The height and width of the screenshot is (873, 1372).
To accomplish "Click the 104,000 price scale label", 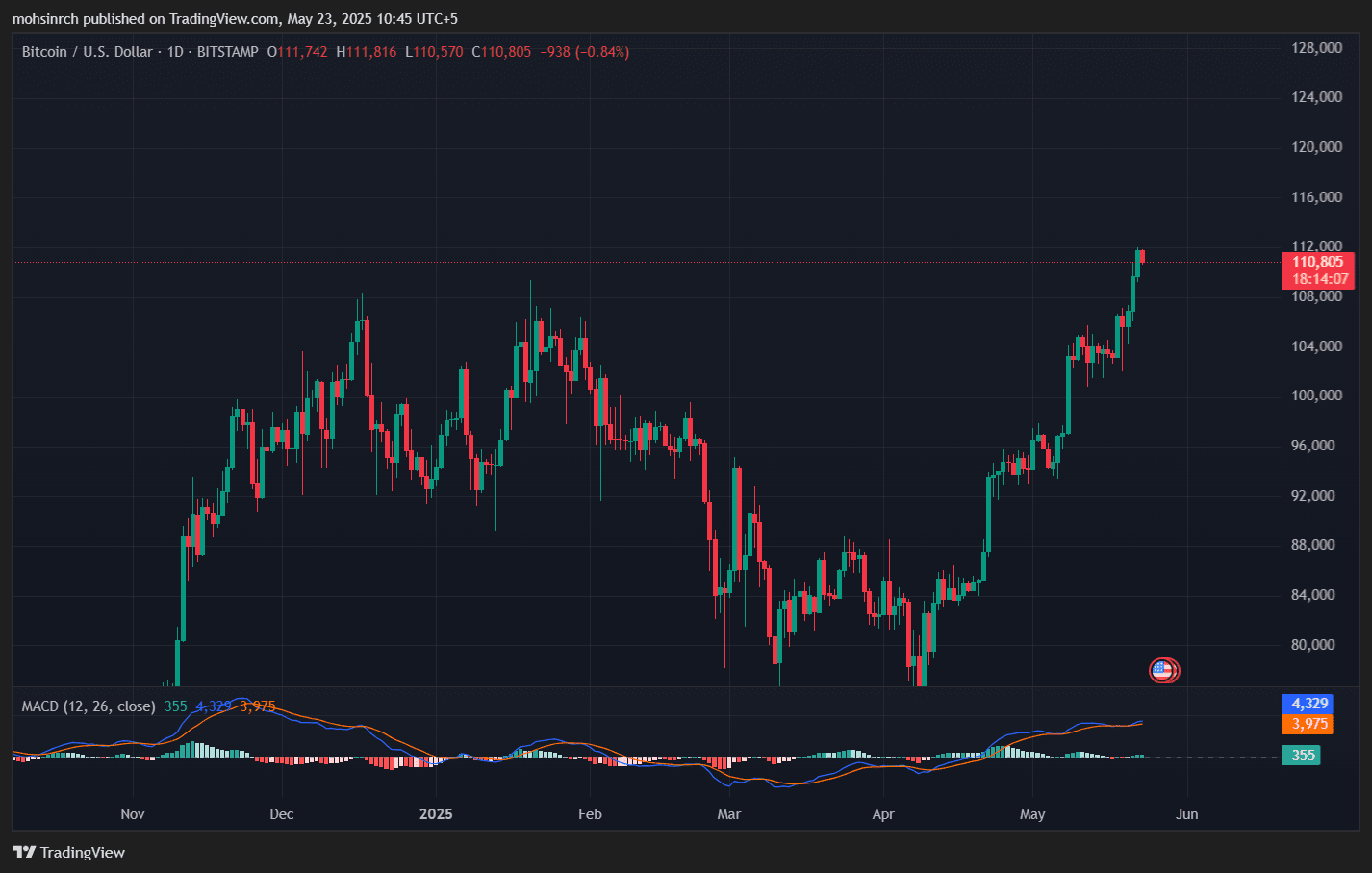I will [1317, 347].
